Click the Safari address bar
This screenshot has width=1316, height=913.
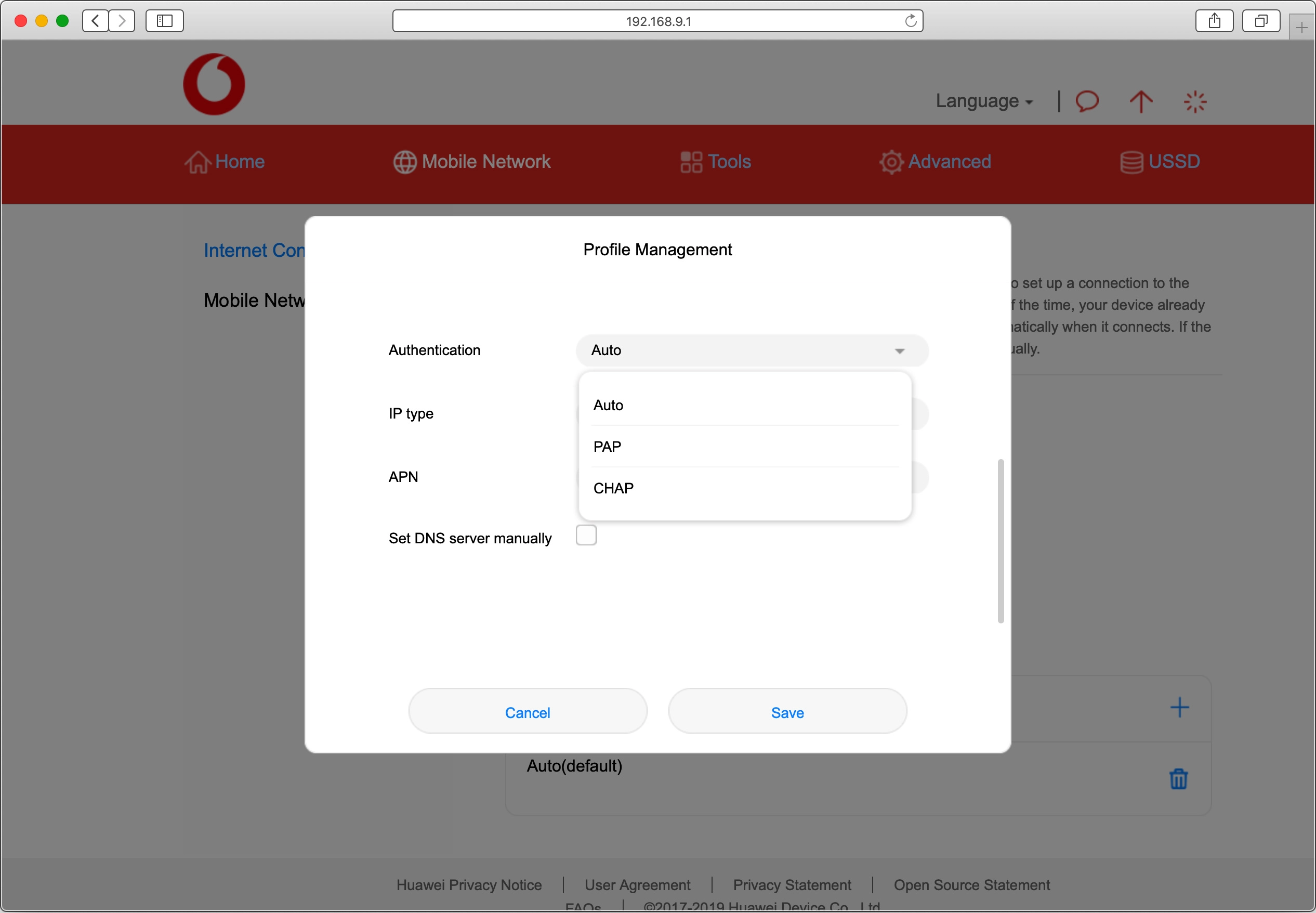(x=657, y=21)
